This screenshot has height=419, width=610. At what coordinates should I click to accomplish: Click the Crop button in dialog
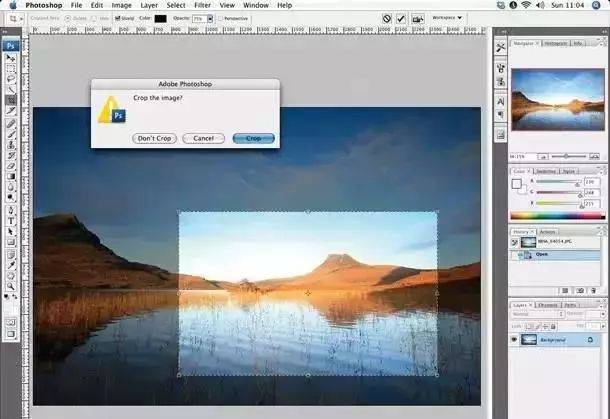coord(253,138)
